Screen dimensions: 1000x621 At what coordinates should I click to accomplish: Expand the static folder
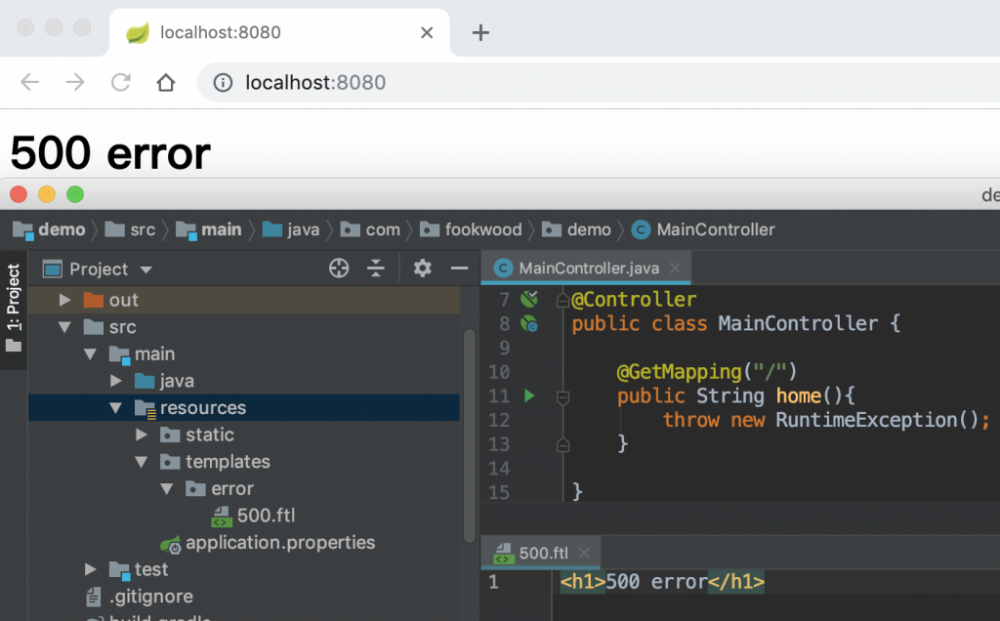[142, 435]
